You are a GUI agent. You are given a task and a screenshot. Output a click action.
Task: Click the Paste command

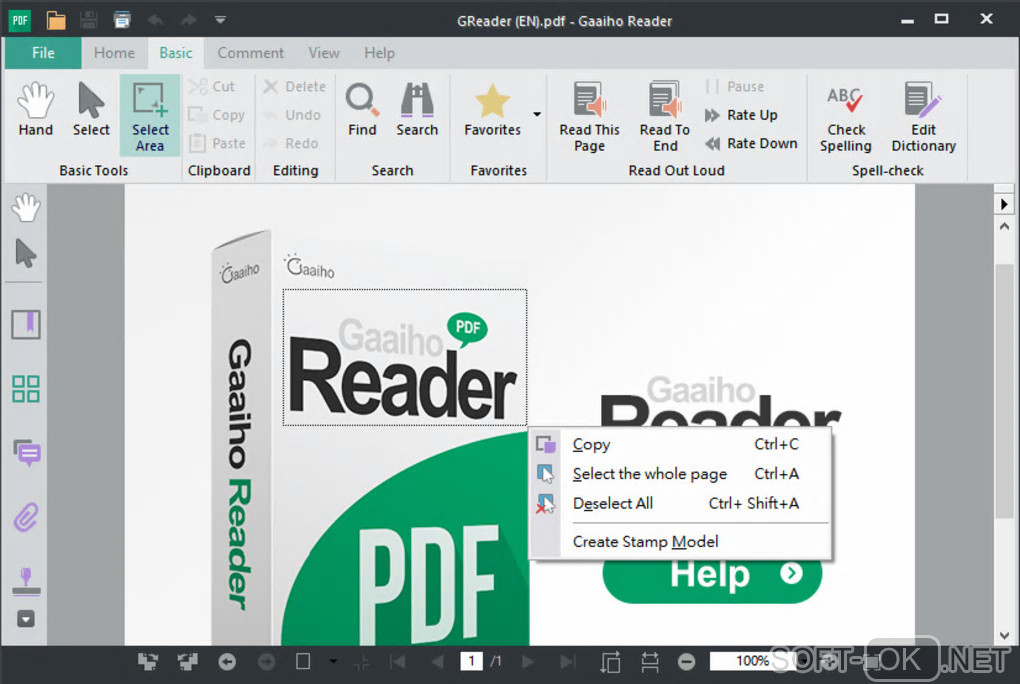click(217, 143)
